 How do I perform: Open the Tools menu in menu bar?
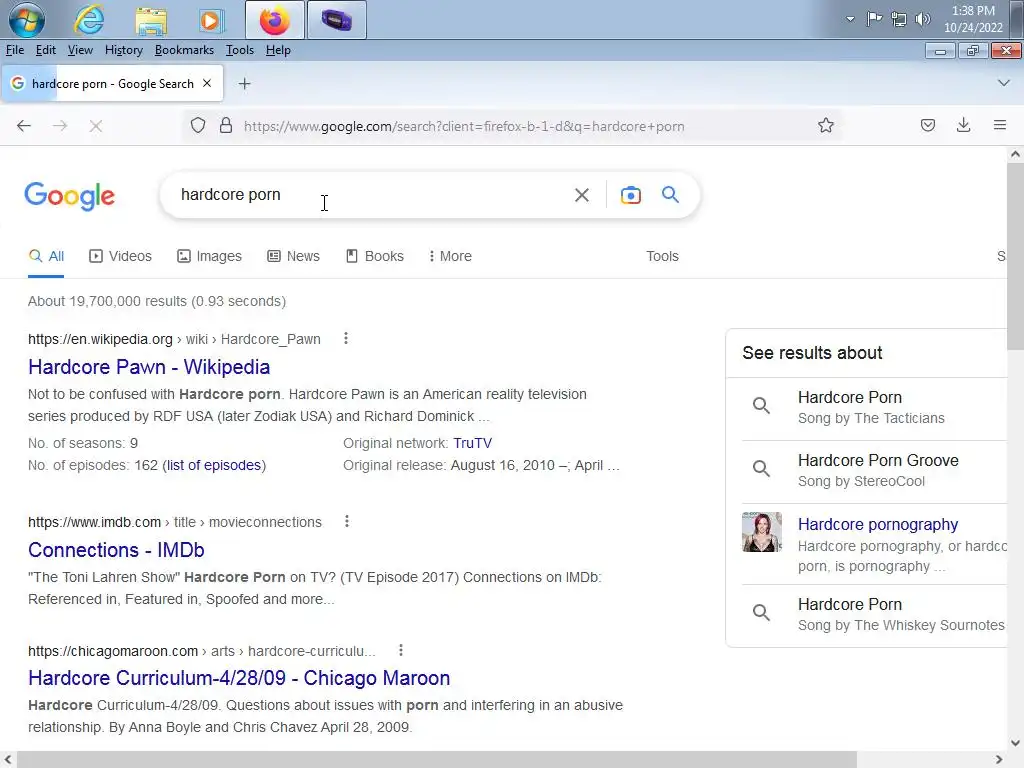240,50
